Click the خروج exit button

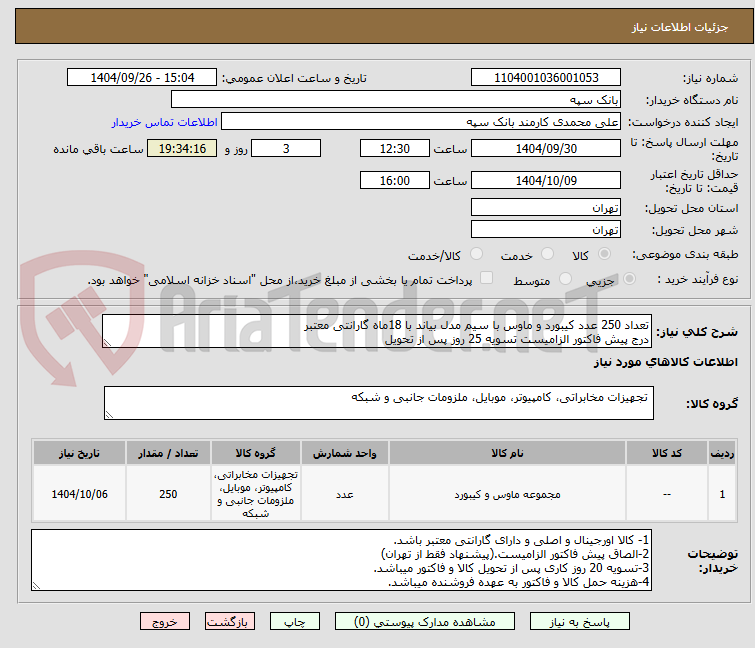point(165,622)
